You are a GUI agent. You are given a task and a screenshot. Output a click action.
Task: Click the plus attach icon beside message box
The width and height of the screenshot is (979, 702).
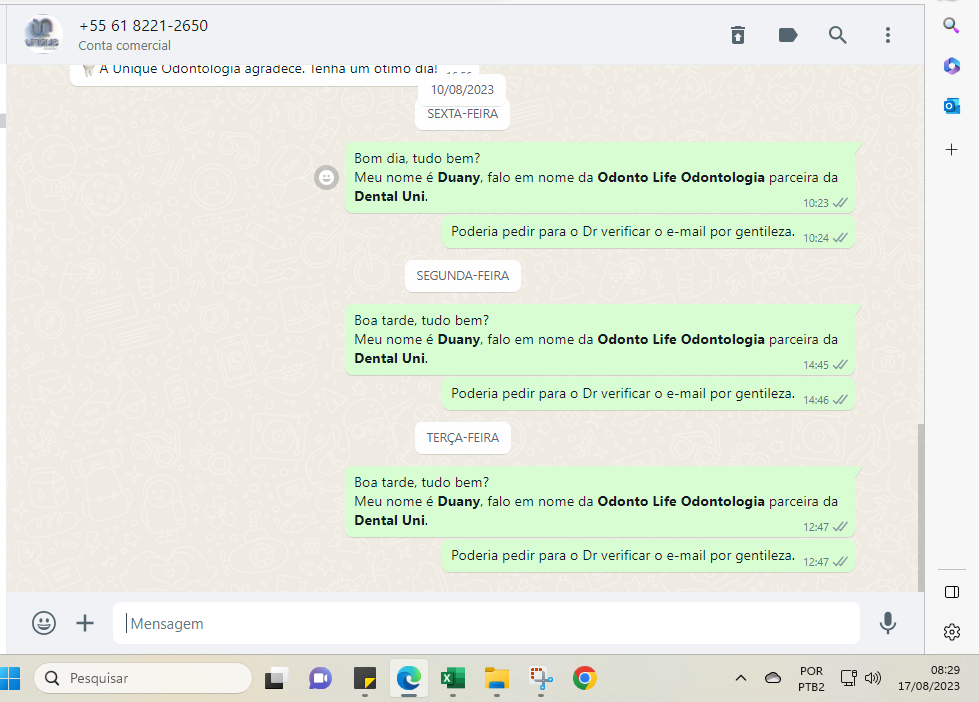(x=85, y=623)
